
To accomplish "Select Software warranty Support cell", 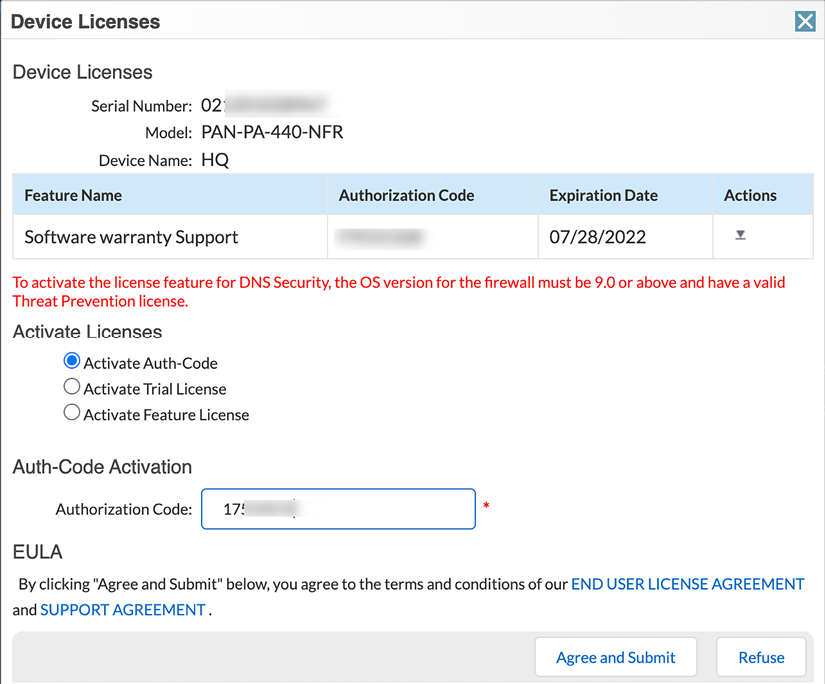I will point(170,237).
